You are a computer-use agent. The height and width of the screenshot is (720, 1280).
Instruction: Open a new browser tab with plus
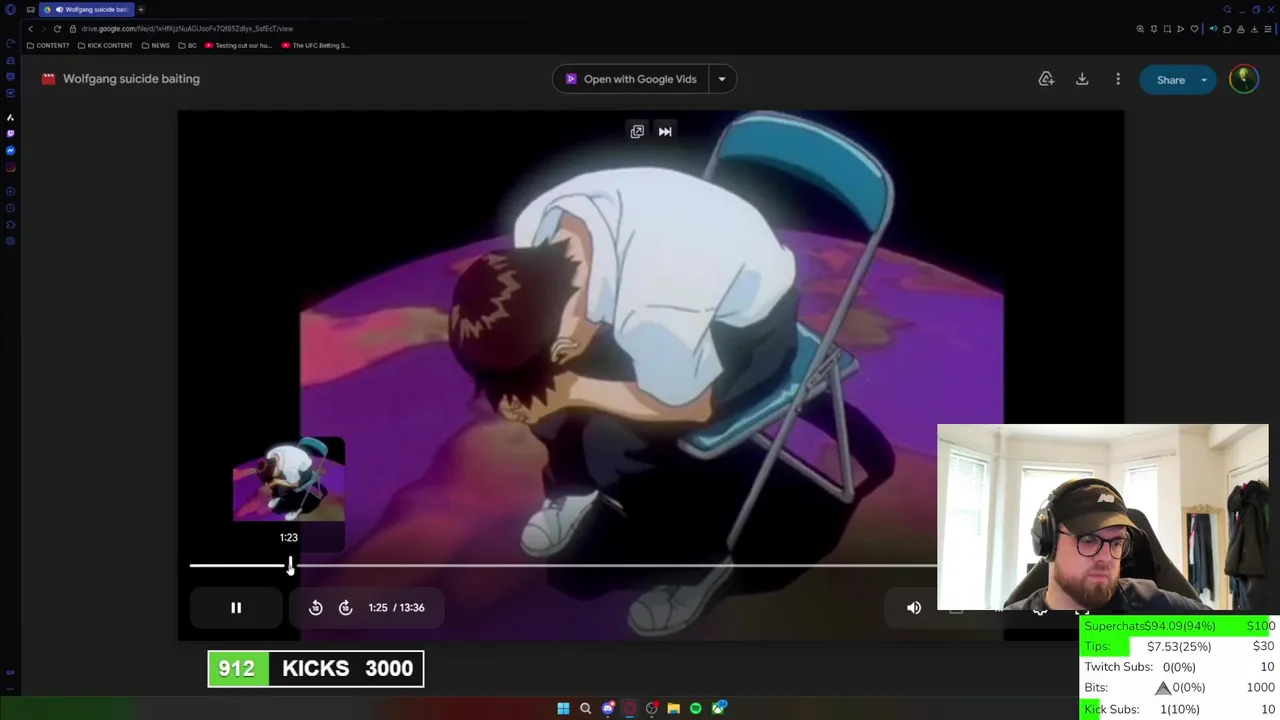[x=140, y=9]
